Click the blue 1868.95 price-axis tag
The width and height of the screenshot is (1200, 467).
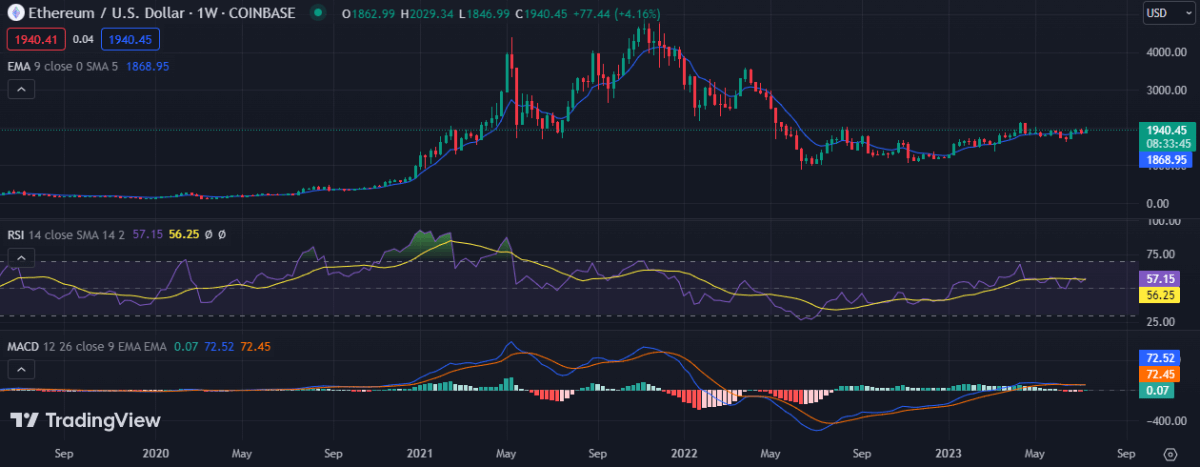[1166, 159]
